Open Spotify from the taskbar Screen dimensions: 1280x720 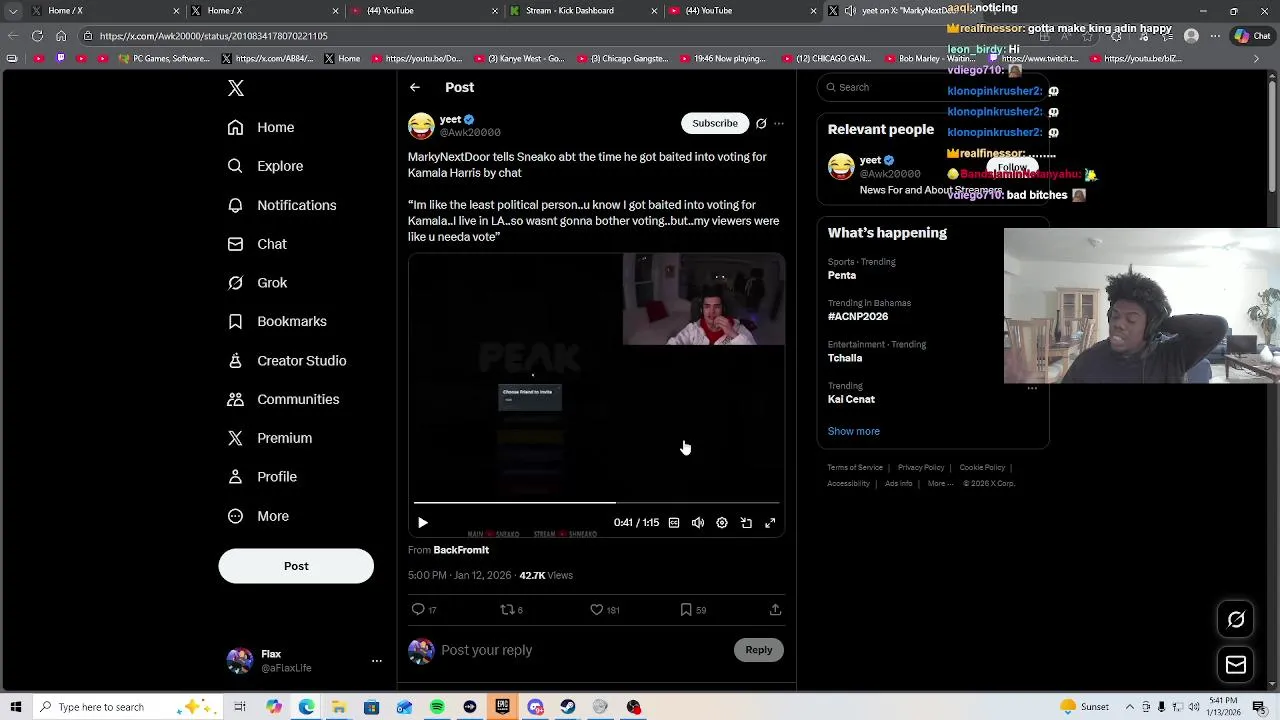(x=437, y=707)
